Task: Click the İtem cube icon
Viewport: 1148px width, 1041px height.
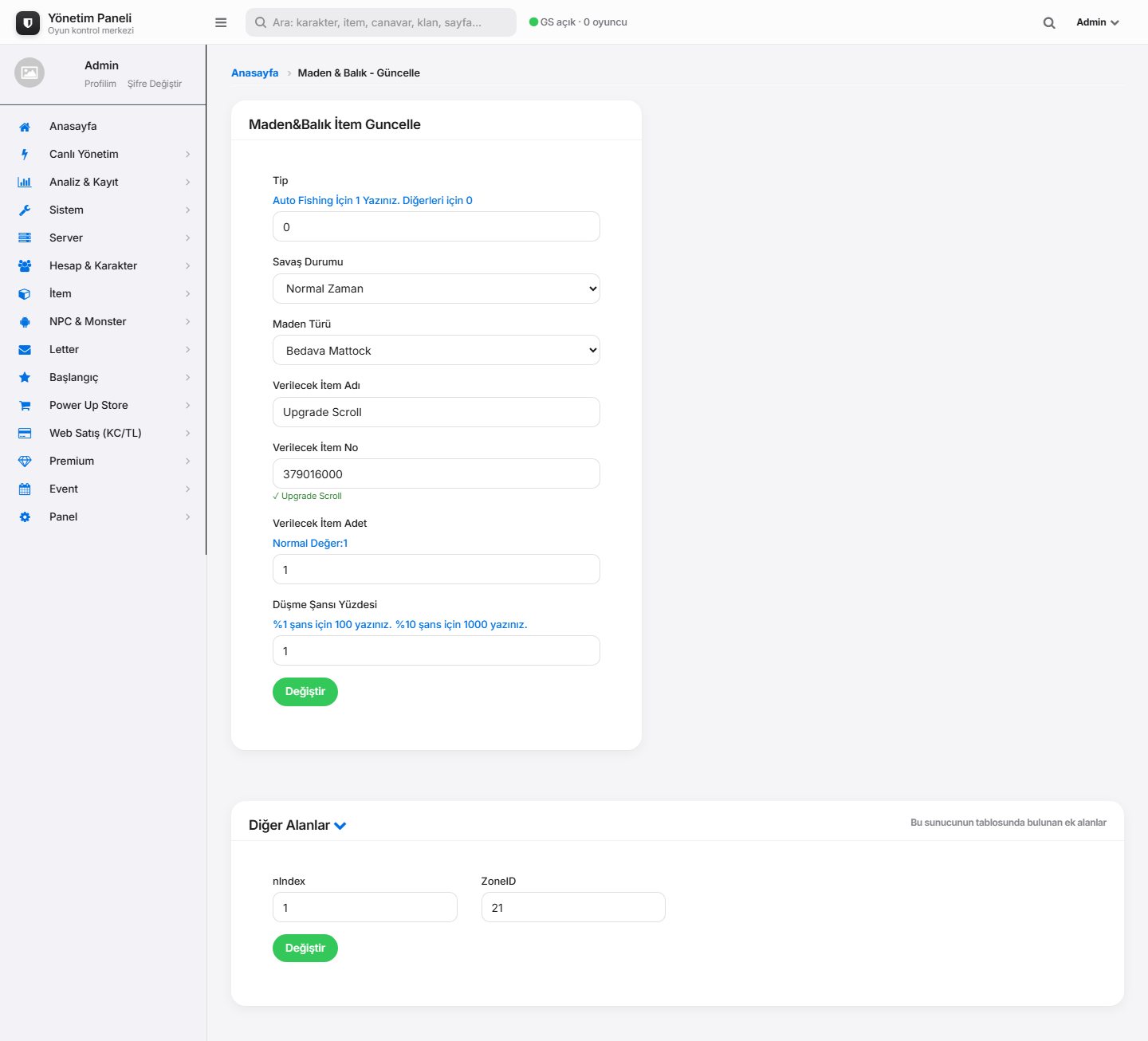Action: click(x=25, y=294)
